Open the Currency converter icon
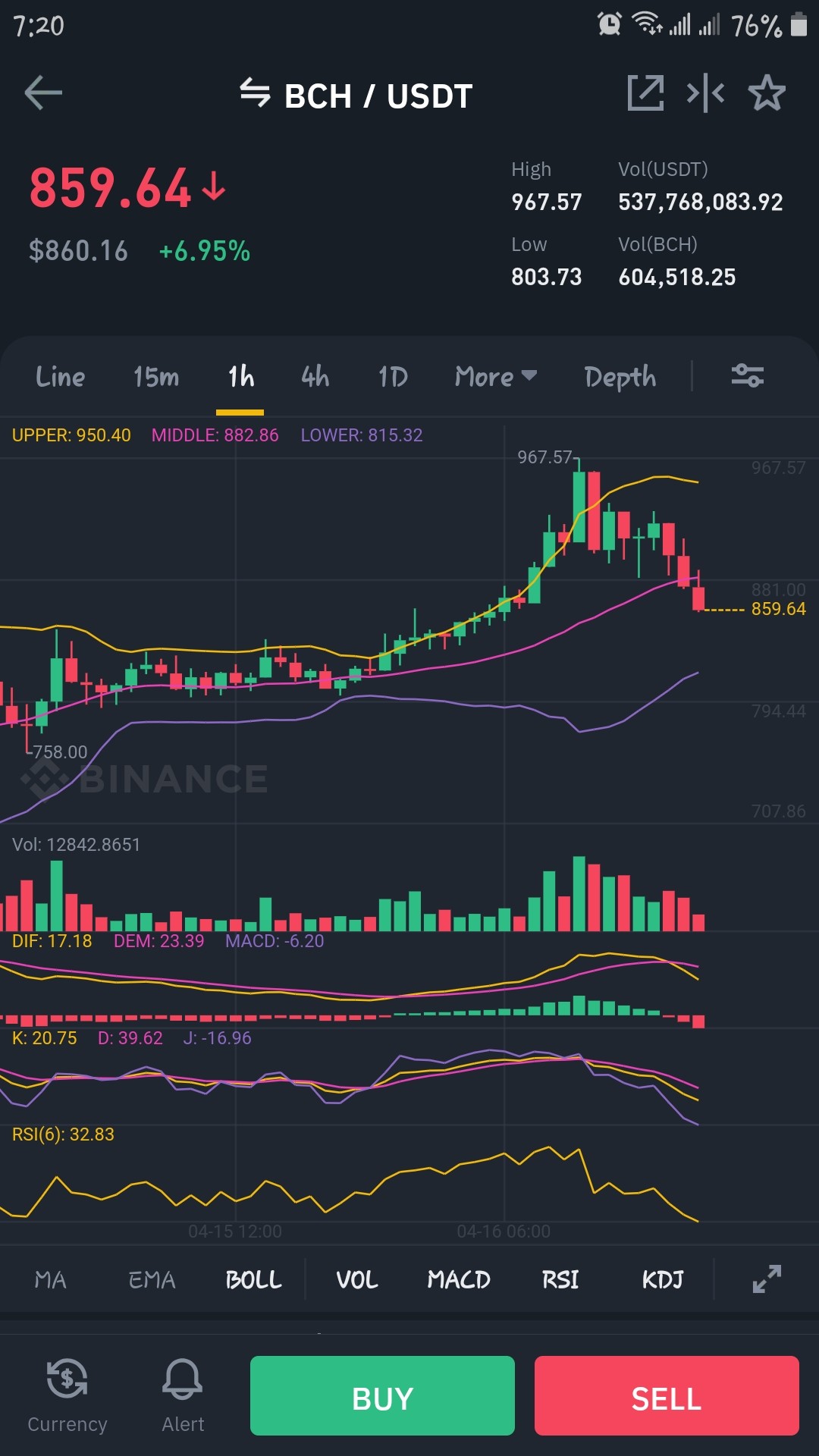This screenshot has height=1456, width=819. pyautogui.click(x=67, y=1396)
